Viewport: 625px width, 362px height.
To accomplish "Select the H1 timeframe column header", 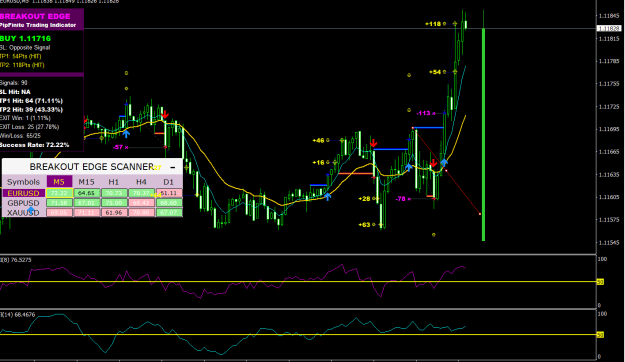I will tap(114, 182).
